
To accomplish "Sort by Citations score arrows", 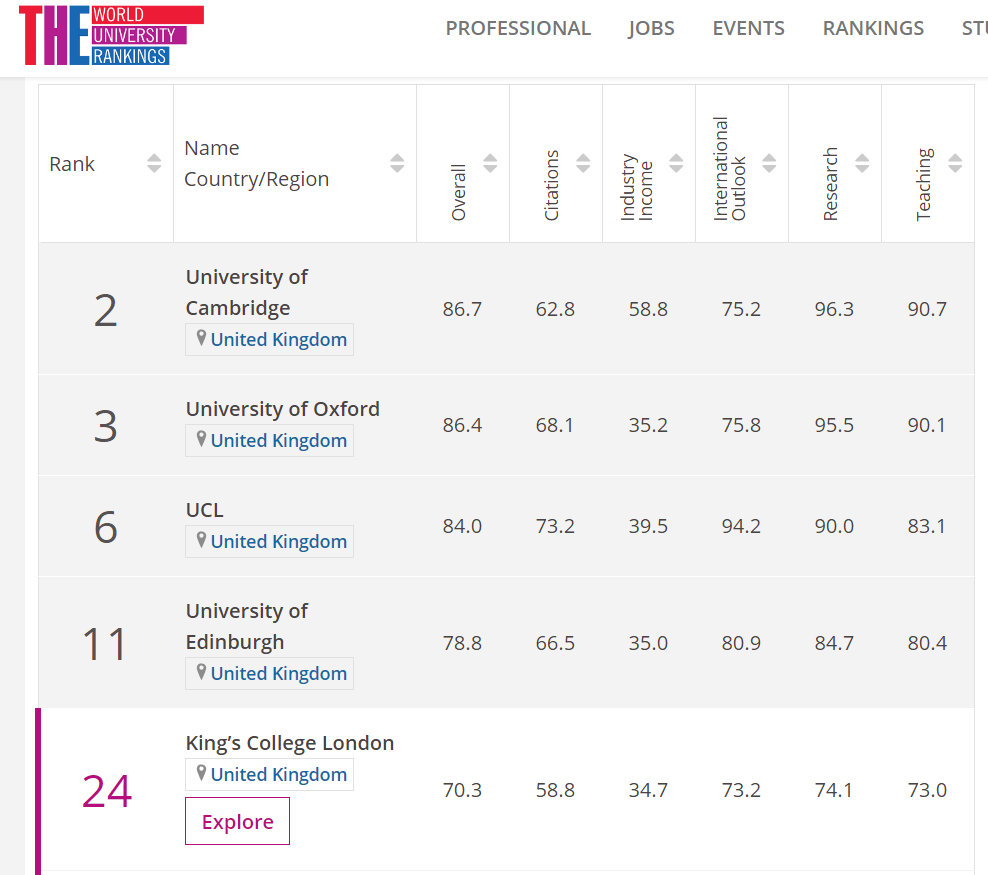I will click(x=583, y=163).
